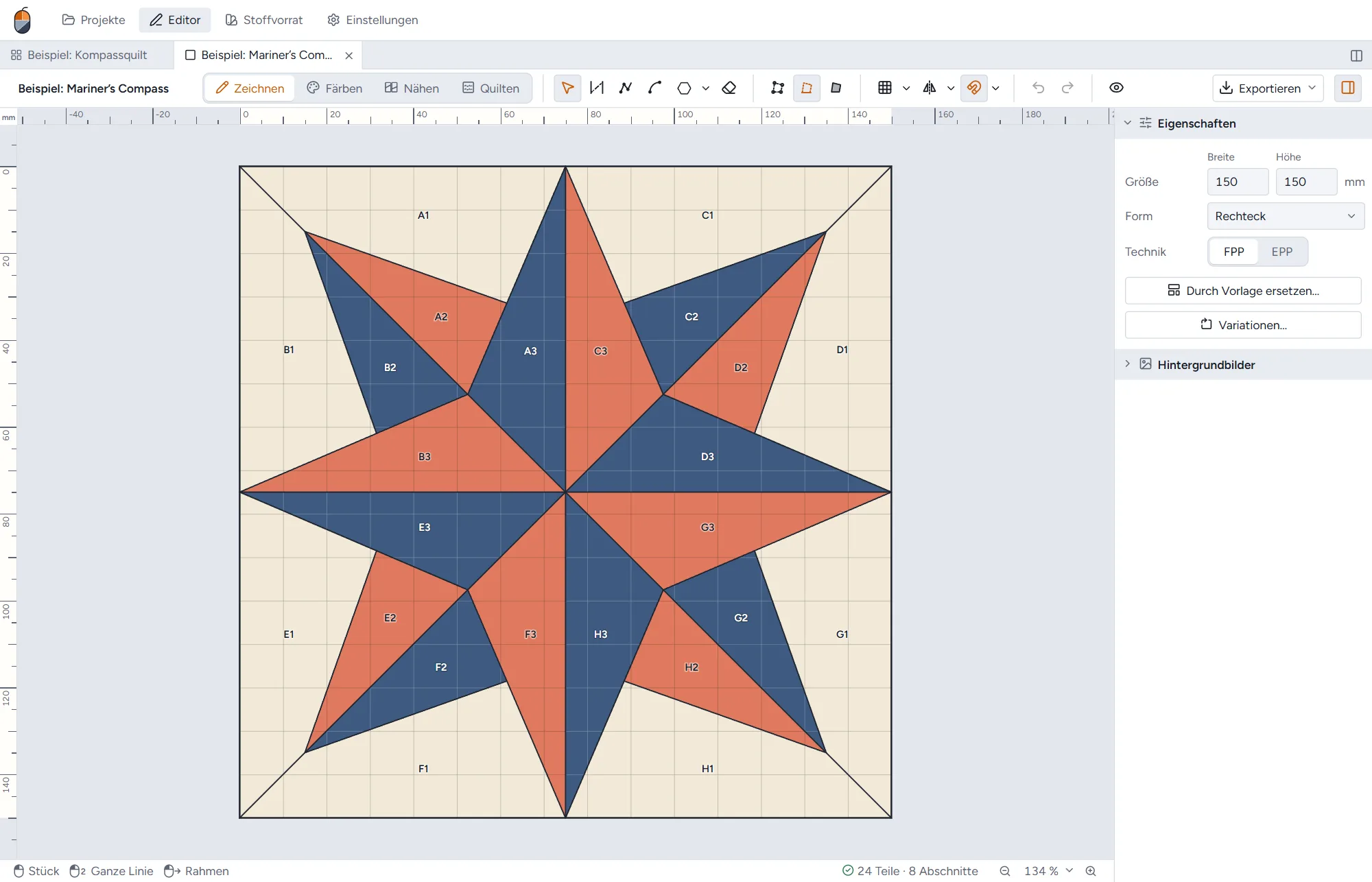Open snapping options dropdown arrow
This screenshot has width=1372, height=882.
click(x=995, y=88)
